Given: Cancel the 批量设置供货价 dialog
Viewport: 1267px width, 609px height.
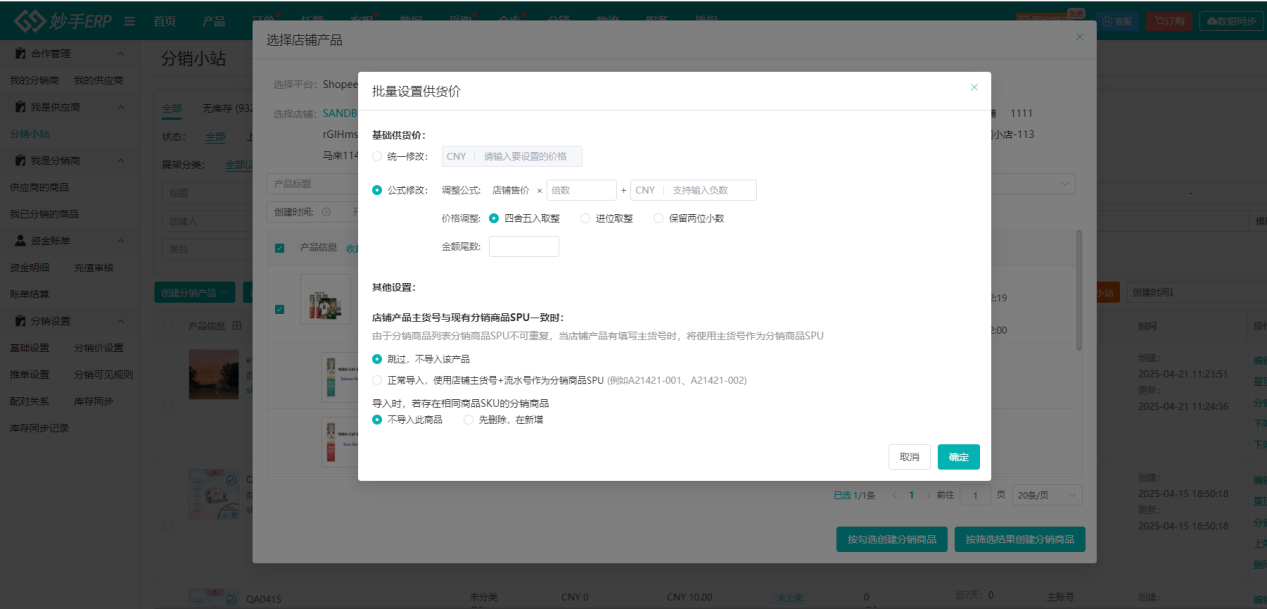Looking at the screenshot, I should (909, 457).
